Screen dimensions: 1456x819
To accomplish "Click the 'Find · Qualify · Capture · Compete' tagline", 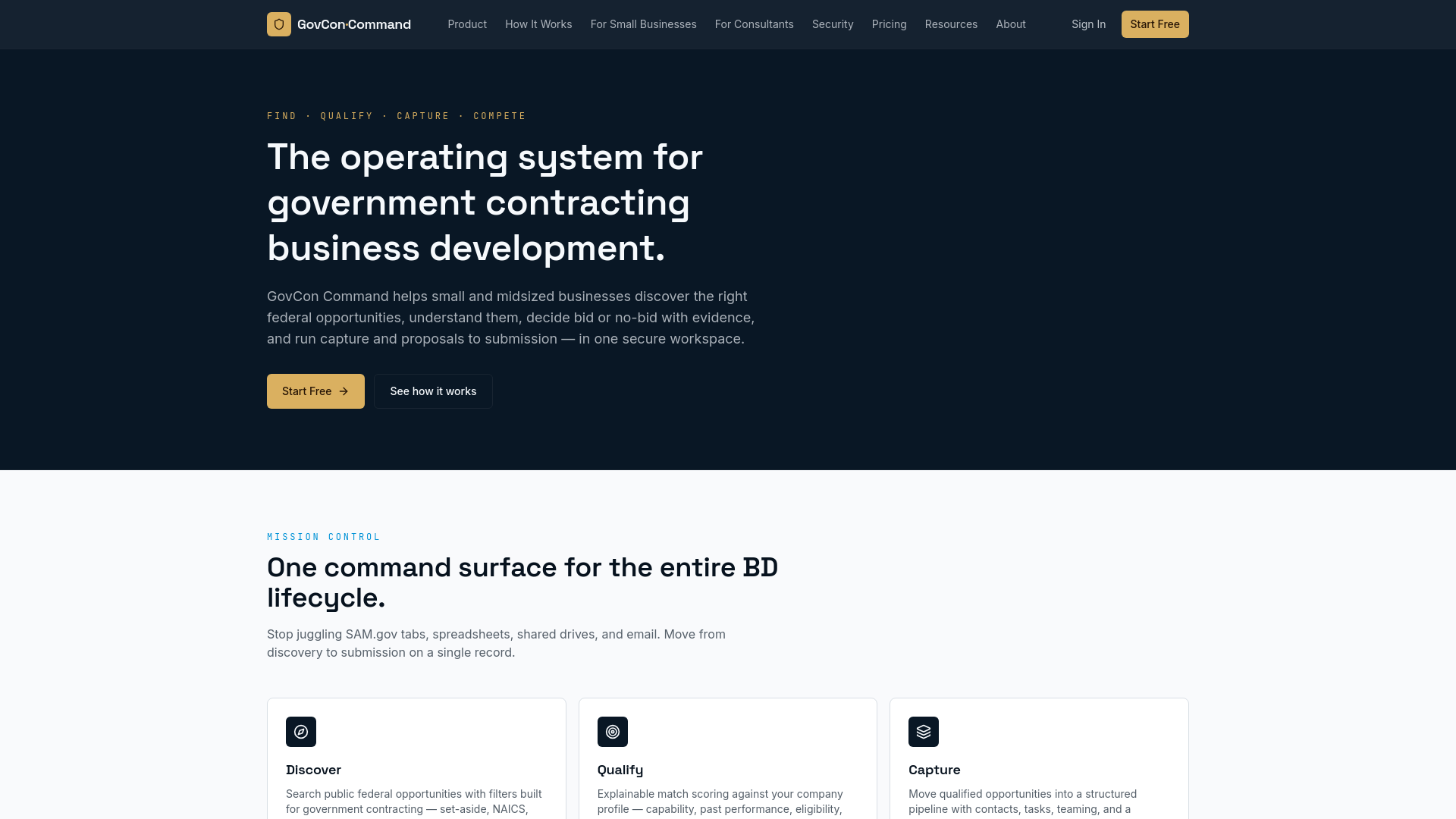I will click(397, 116).
